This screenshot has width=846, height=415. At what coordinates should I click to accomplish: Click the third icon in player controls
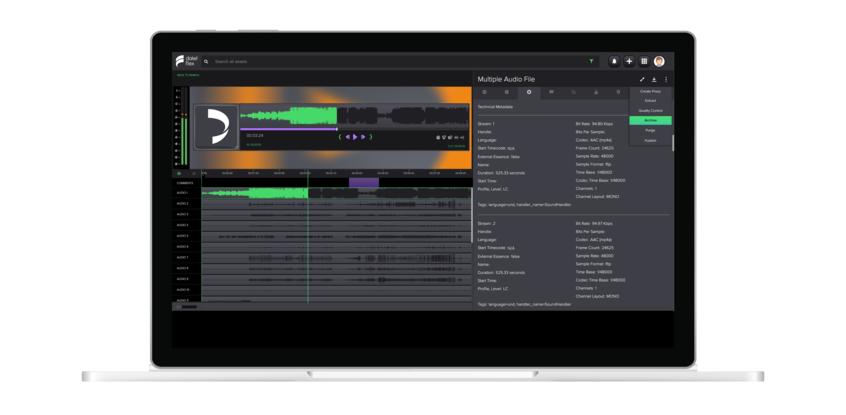click(450, 137)
